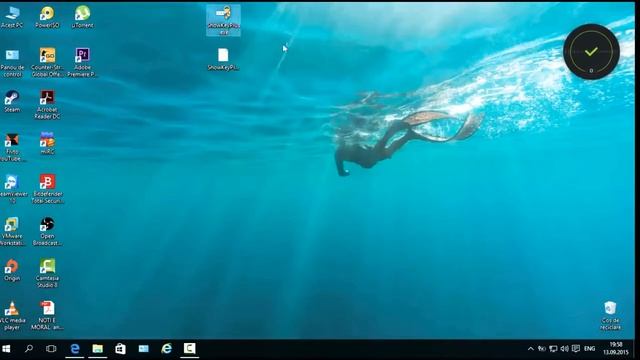640x360 pixels.
Task: Select the blank ShowKeyPlus document file
Action: click(223, 60)
